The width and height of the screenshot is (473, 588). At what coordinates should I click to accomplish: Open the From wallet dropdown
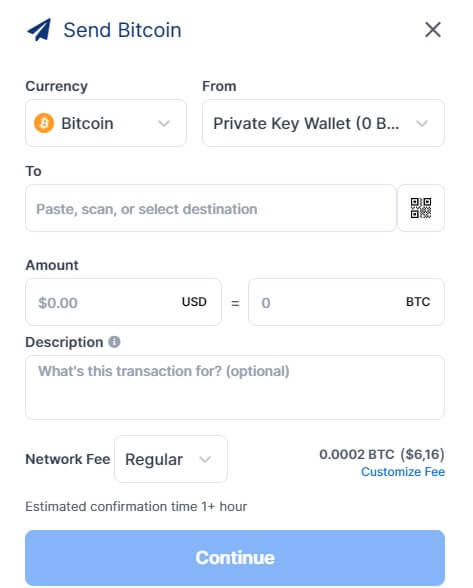tap(323, 123)
